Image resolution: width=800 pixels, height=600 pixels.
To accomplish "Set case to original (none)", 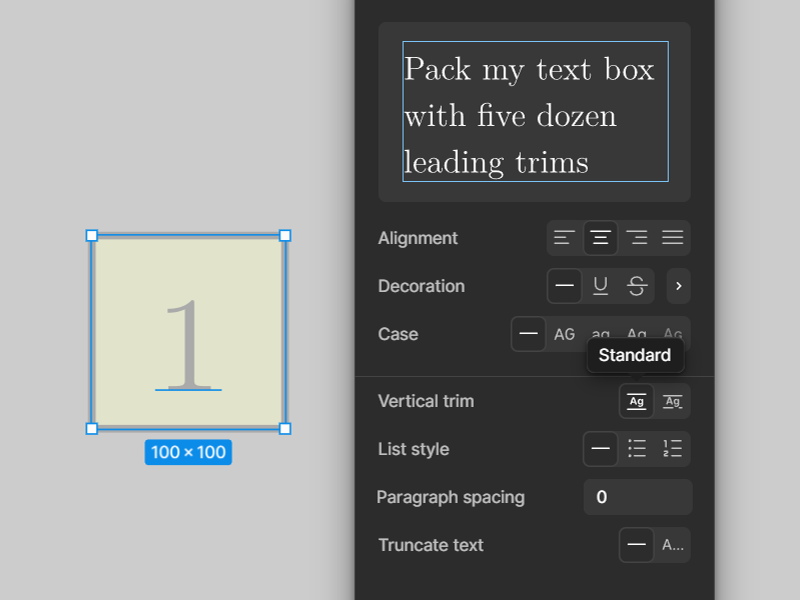I will pos(529,334).
